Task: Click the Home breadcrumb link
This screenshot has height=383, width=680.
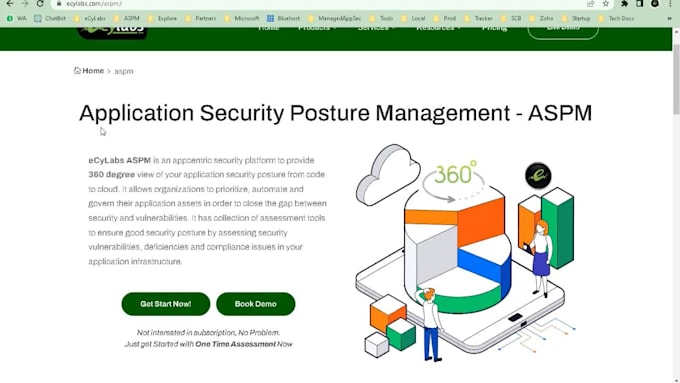Action: [93, 71]
